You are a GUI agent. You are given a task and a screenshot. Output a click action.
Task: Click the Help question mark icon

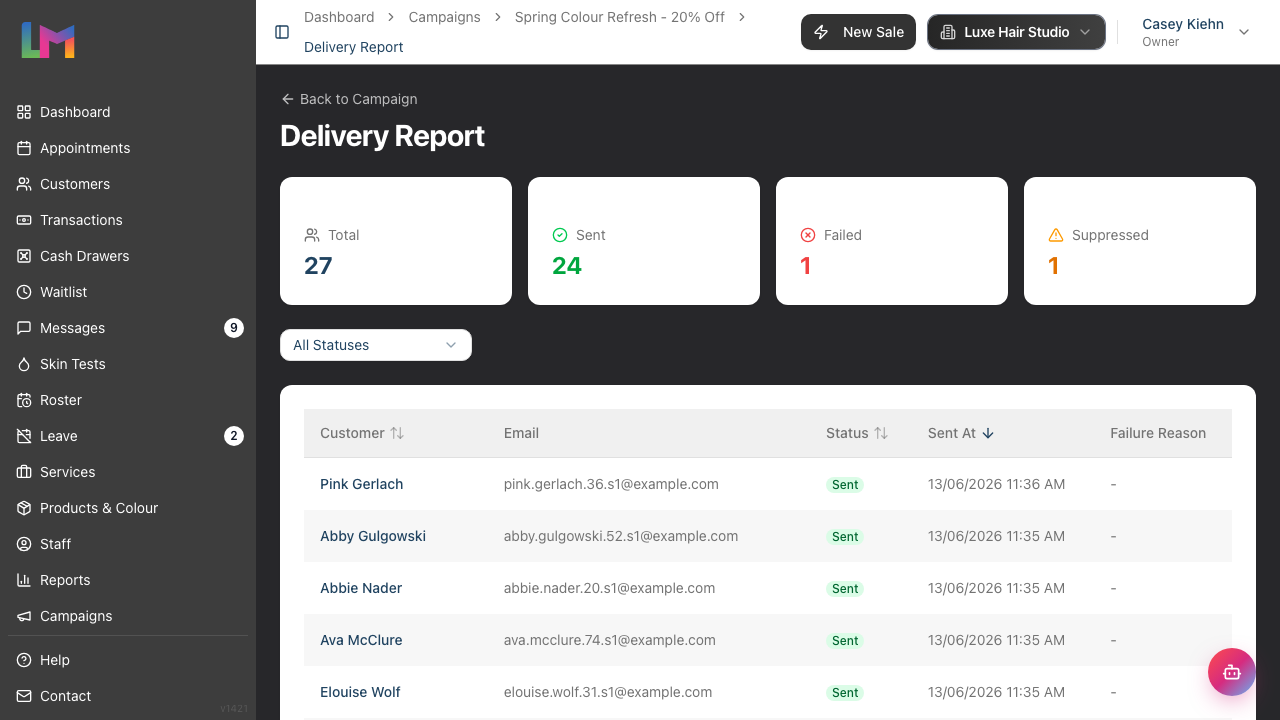coord(24,660)
